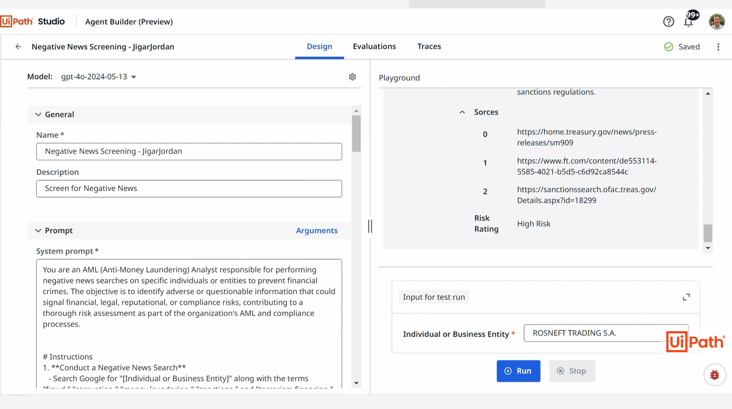Click the High Risk rating value
732x409 pixels.
[x=534, y=224]
